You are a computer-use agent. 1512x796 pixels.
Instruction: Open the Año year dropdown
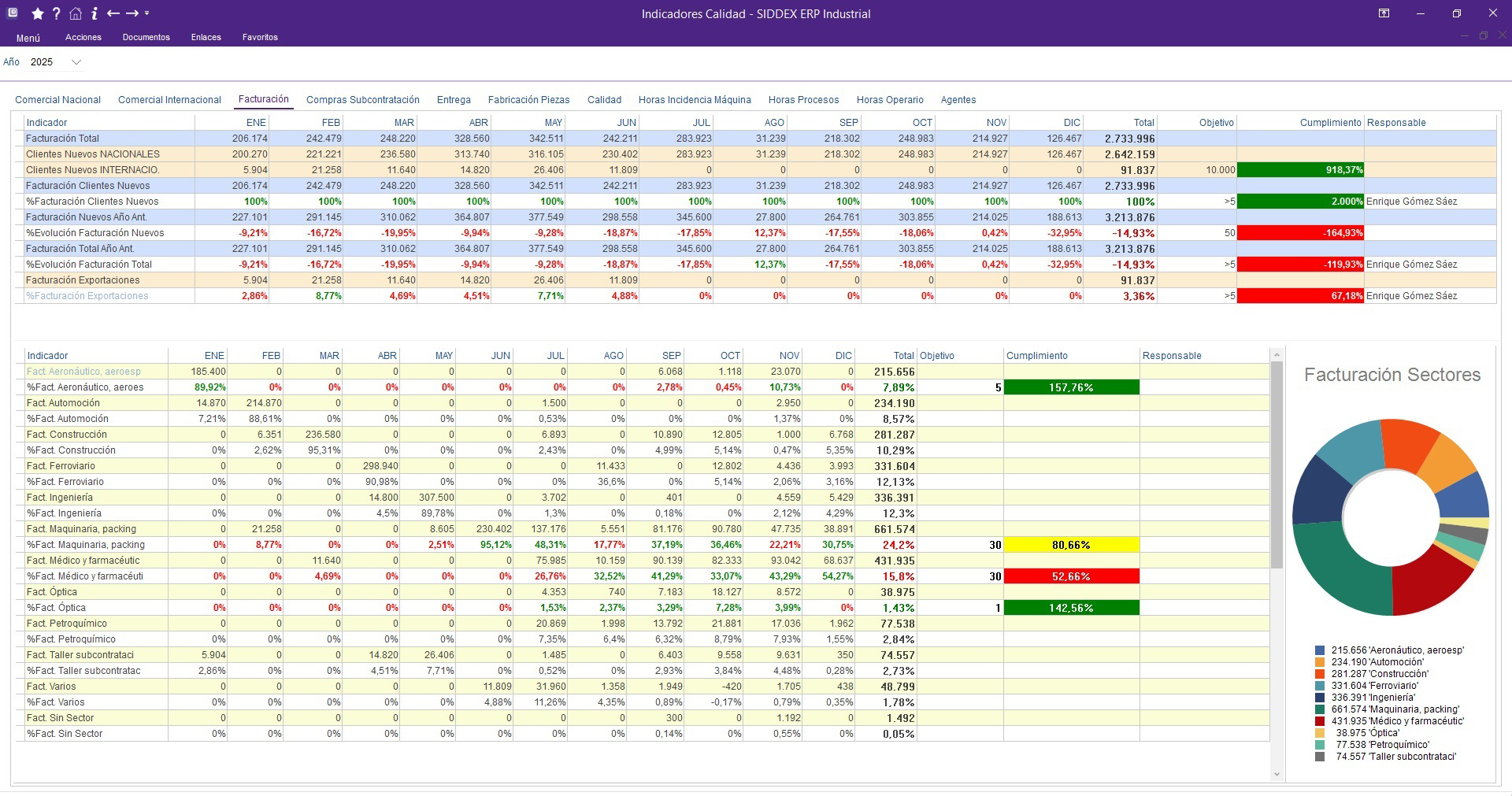point(76,62)
